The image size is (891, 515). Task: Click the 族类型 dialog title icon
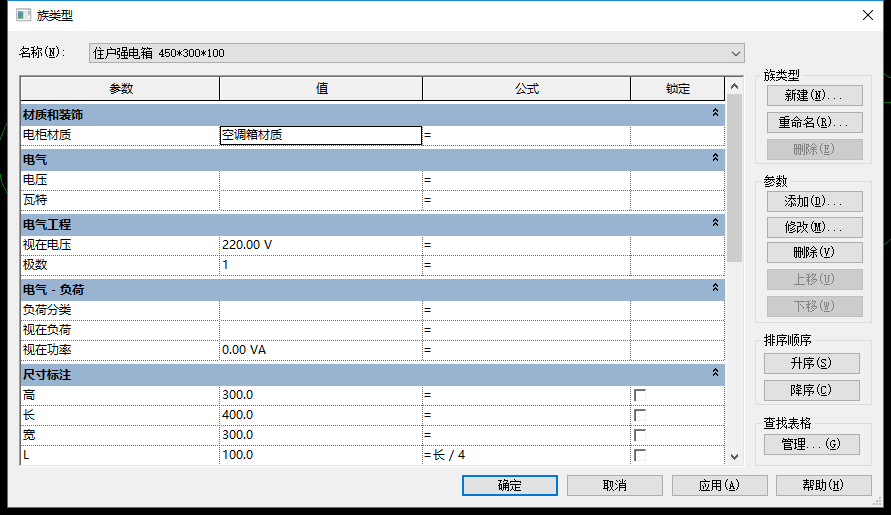(x=23, y=15)
